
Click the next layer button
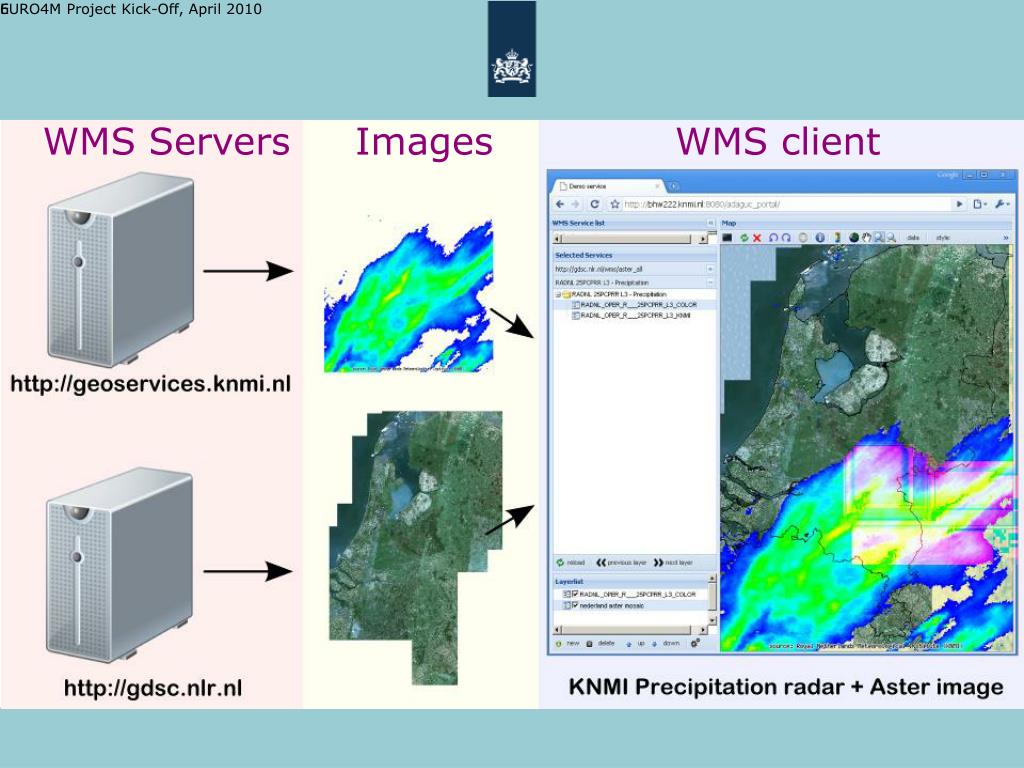pyautogui.click(x=673, y=562)
